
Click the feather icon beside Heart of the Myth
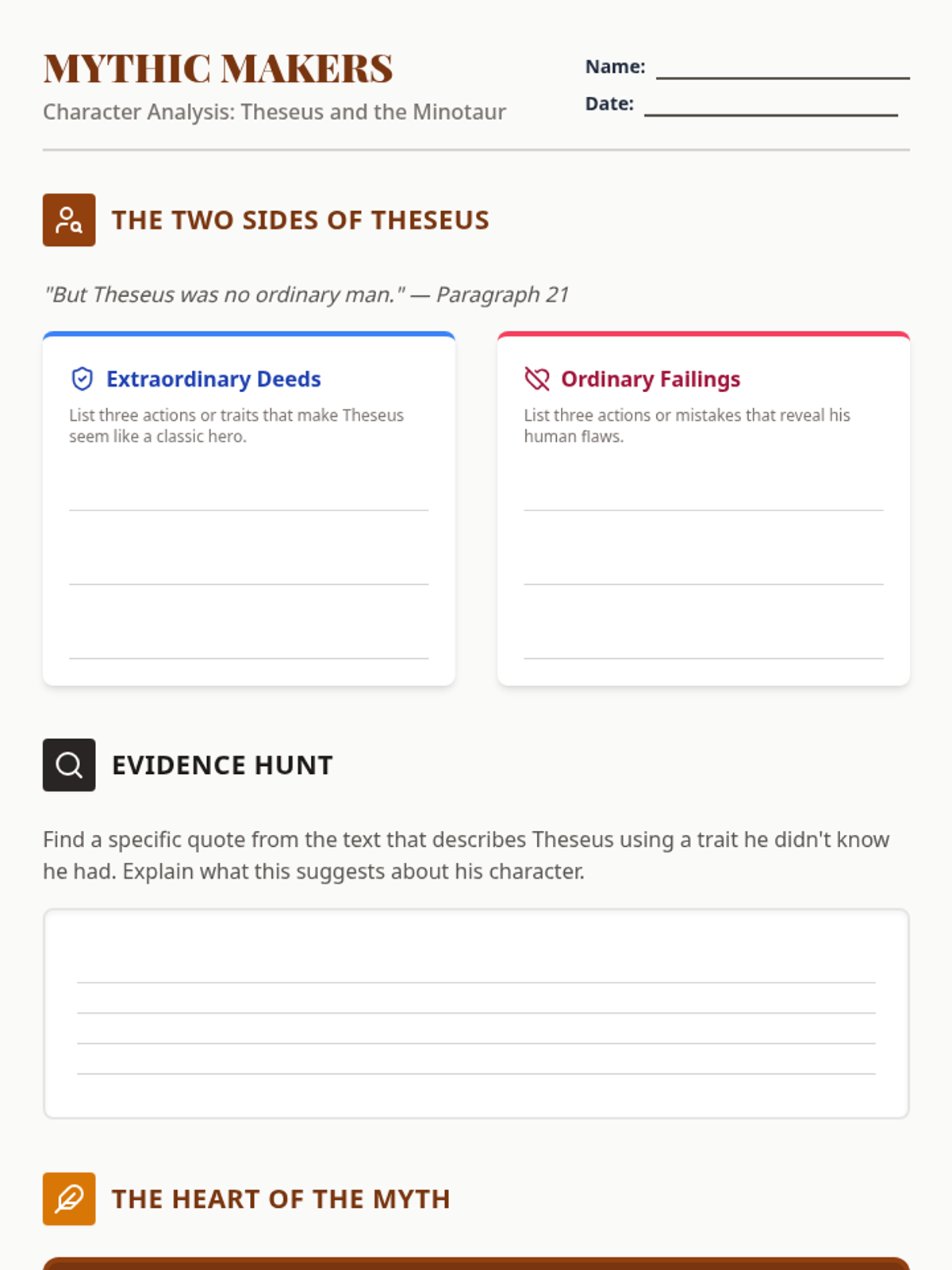point(69,1199)
